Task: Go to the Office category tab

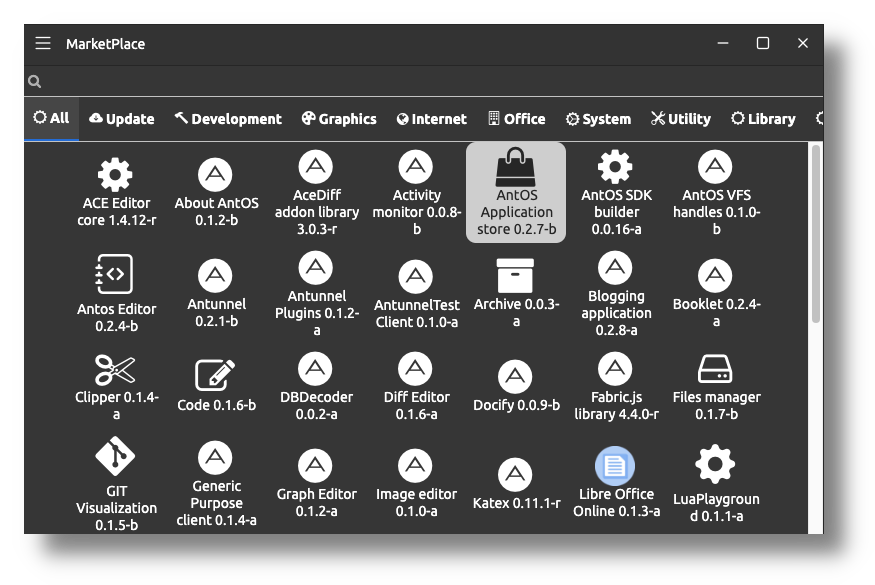Action: 516,119
